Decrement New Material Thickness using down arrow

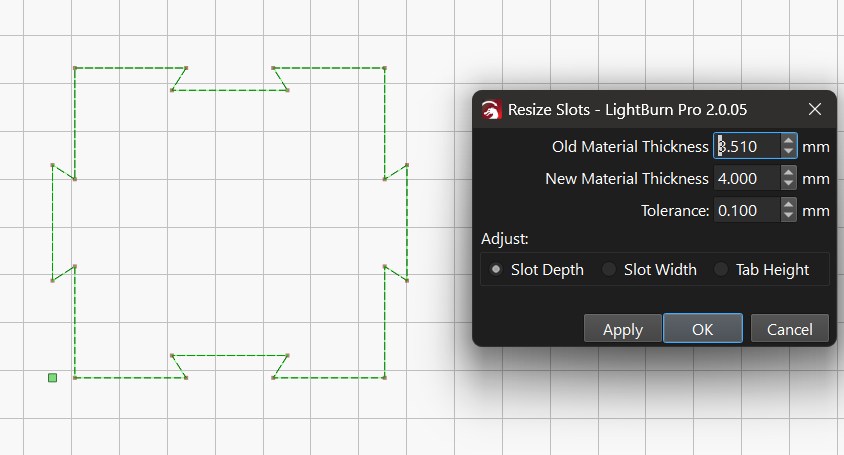point(788,185)
